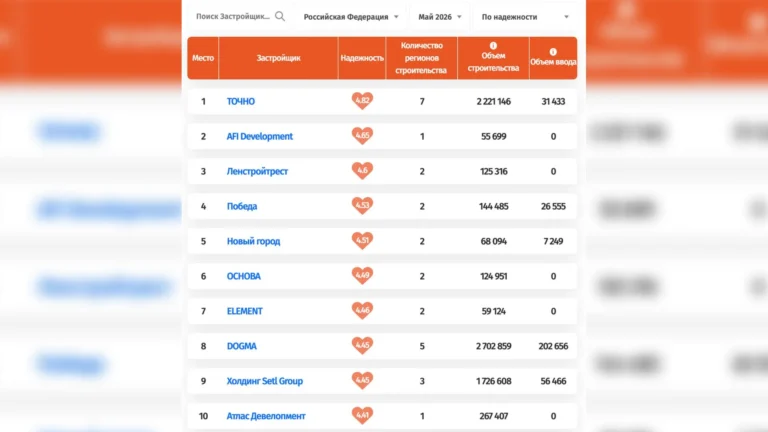The image size is (768, 432).
Task: Open the Новый город developer link
Action: (253, 241)
